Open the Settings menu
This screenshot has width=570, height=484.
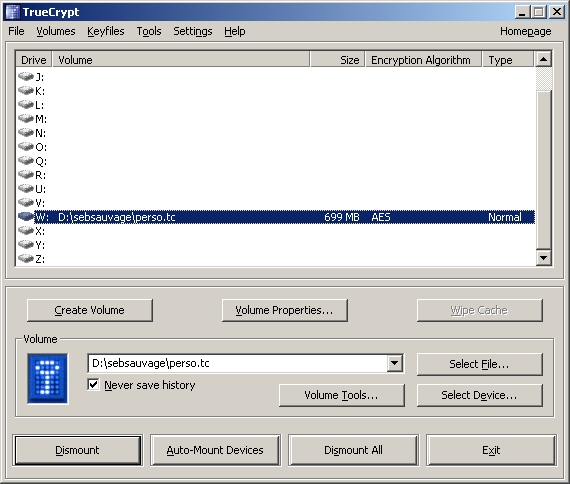[x=193, y=31]
